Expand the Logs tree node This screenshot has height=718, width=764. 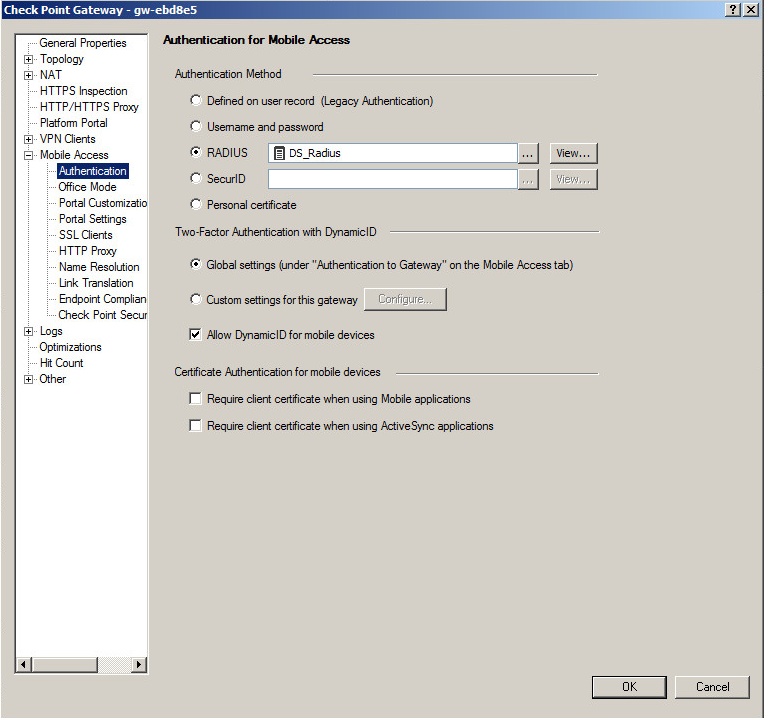(28, 331)
